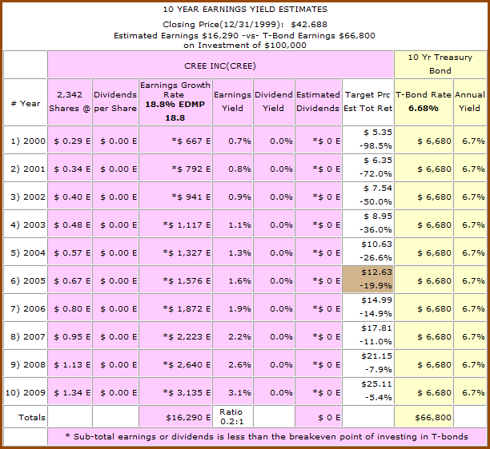
Task: Click the 'T-Bond Rate 6.68%' header
Action: [424, 102]
